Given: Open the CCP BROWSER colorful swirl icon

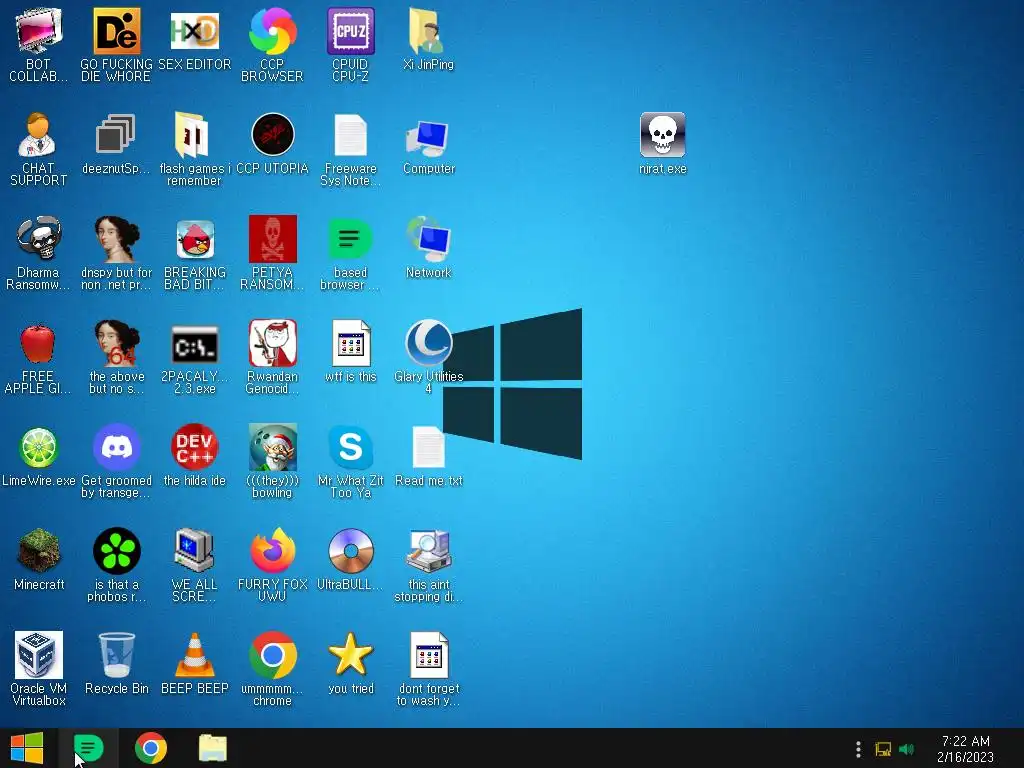Looking at the screenshot, I should coord(272,44).
